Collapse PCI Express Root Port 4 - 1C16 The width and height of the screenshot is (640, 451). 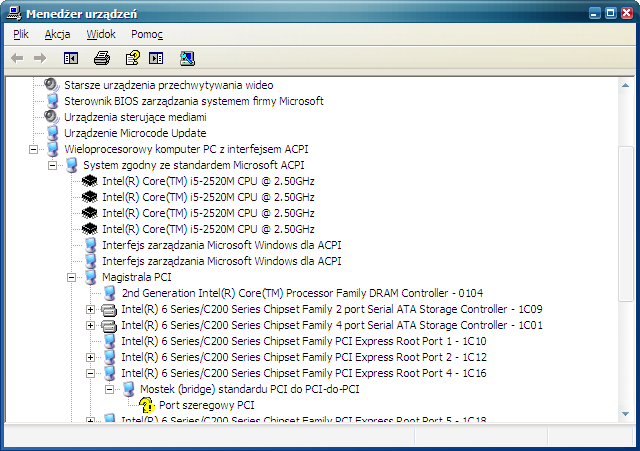(x=91, y=373)
